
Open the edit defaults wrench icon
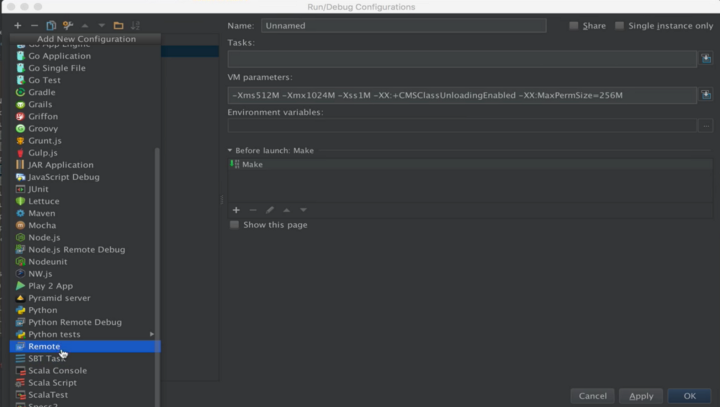point(68,25)
